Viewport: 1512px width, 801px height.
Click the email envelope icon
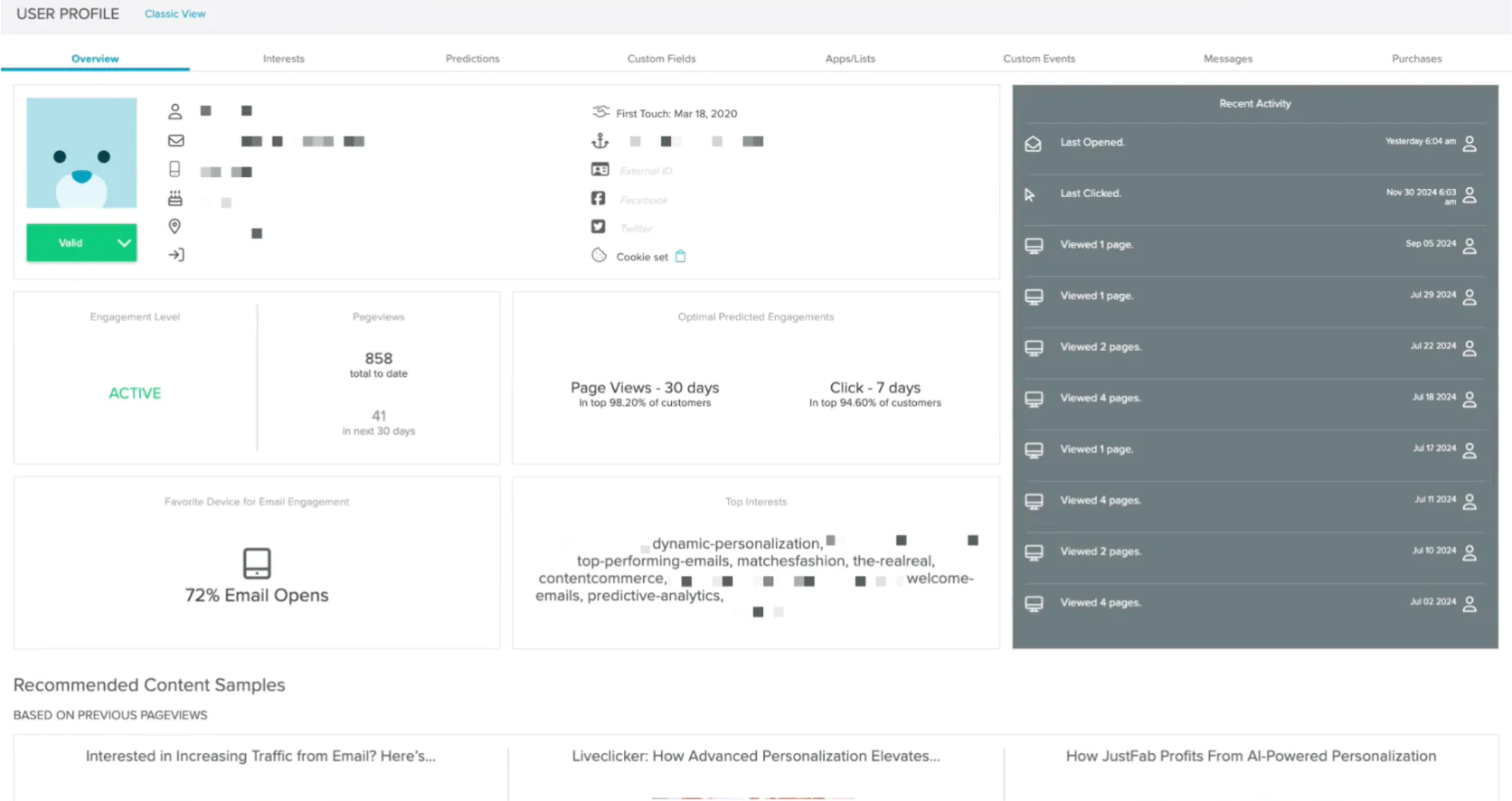[175, 140]
